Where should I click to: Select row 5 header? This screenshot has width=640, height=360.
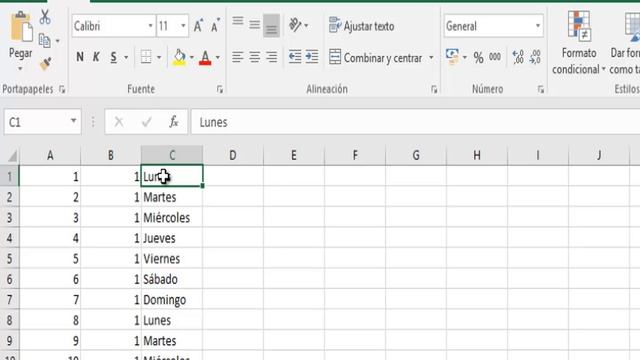pos(9,259)
